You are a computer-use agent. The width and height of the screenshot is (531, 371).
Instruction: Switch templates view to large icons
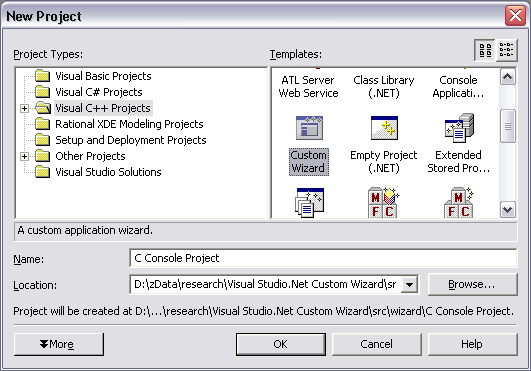(485, 50)
